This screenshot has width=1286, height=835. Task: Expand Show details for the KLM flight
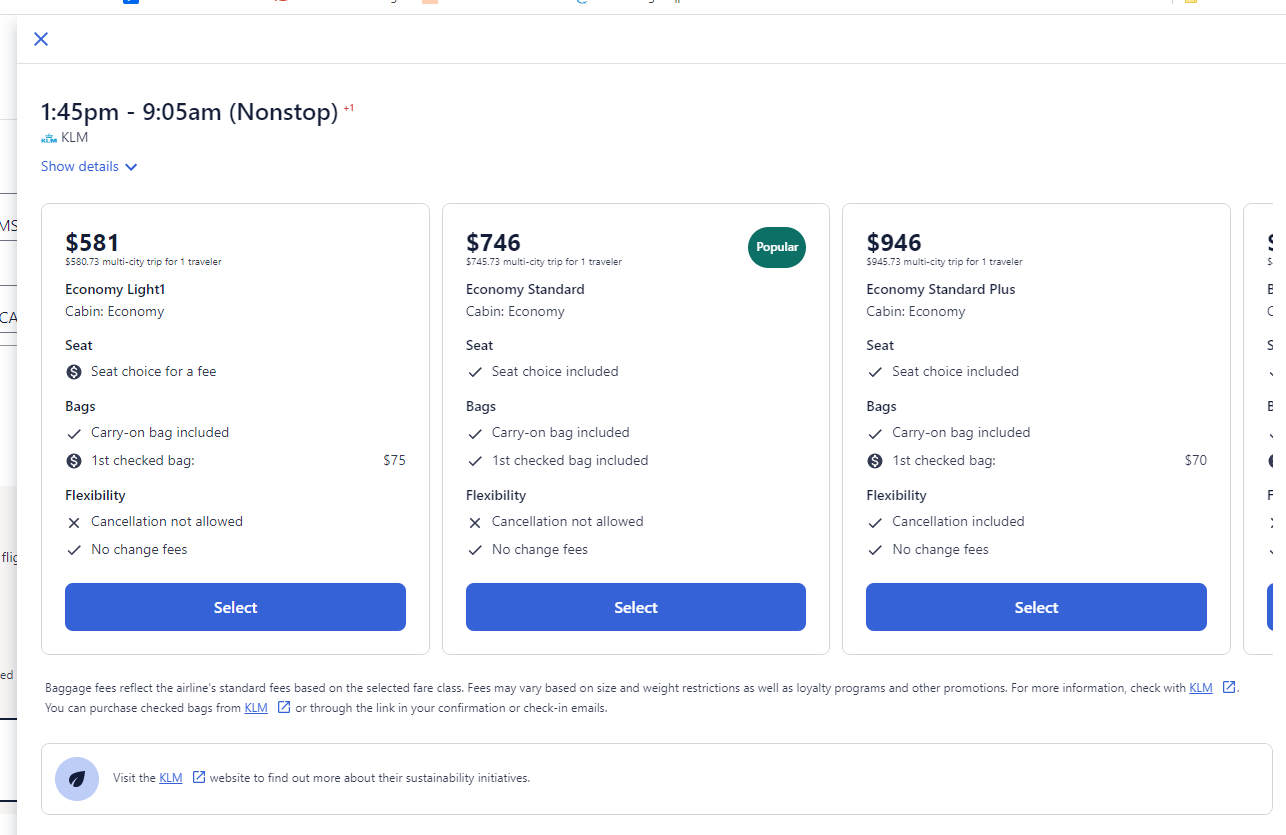click(80, 167)
